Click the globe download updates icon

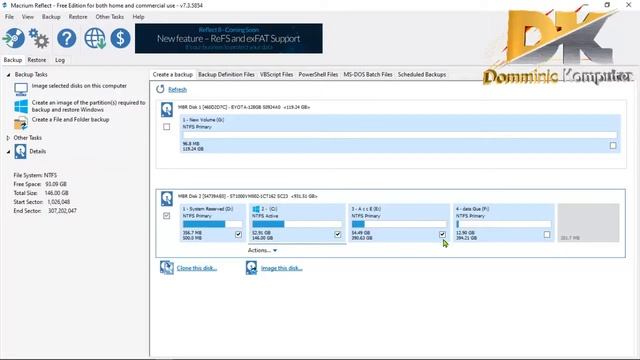click(x=95, y=38)
